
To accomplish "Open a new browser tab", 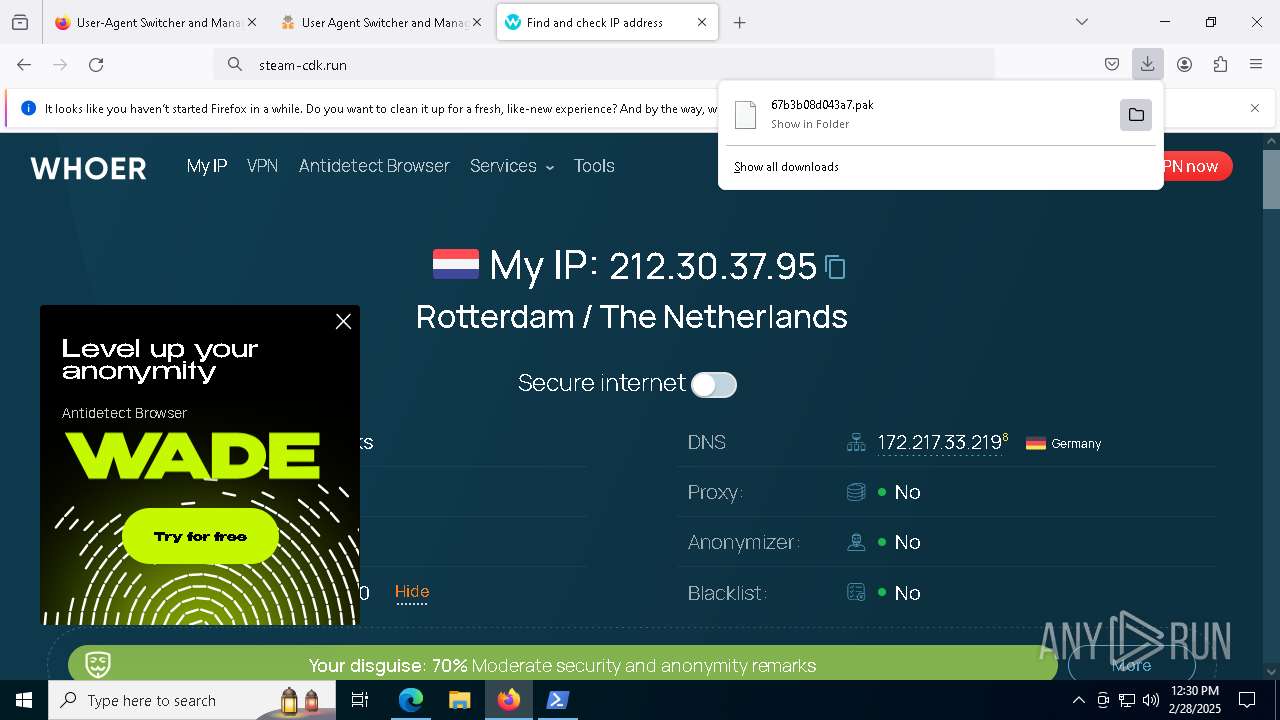I will point(740,22).
